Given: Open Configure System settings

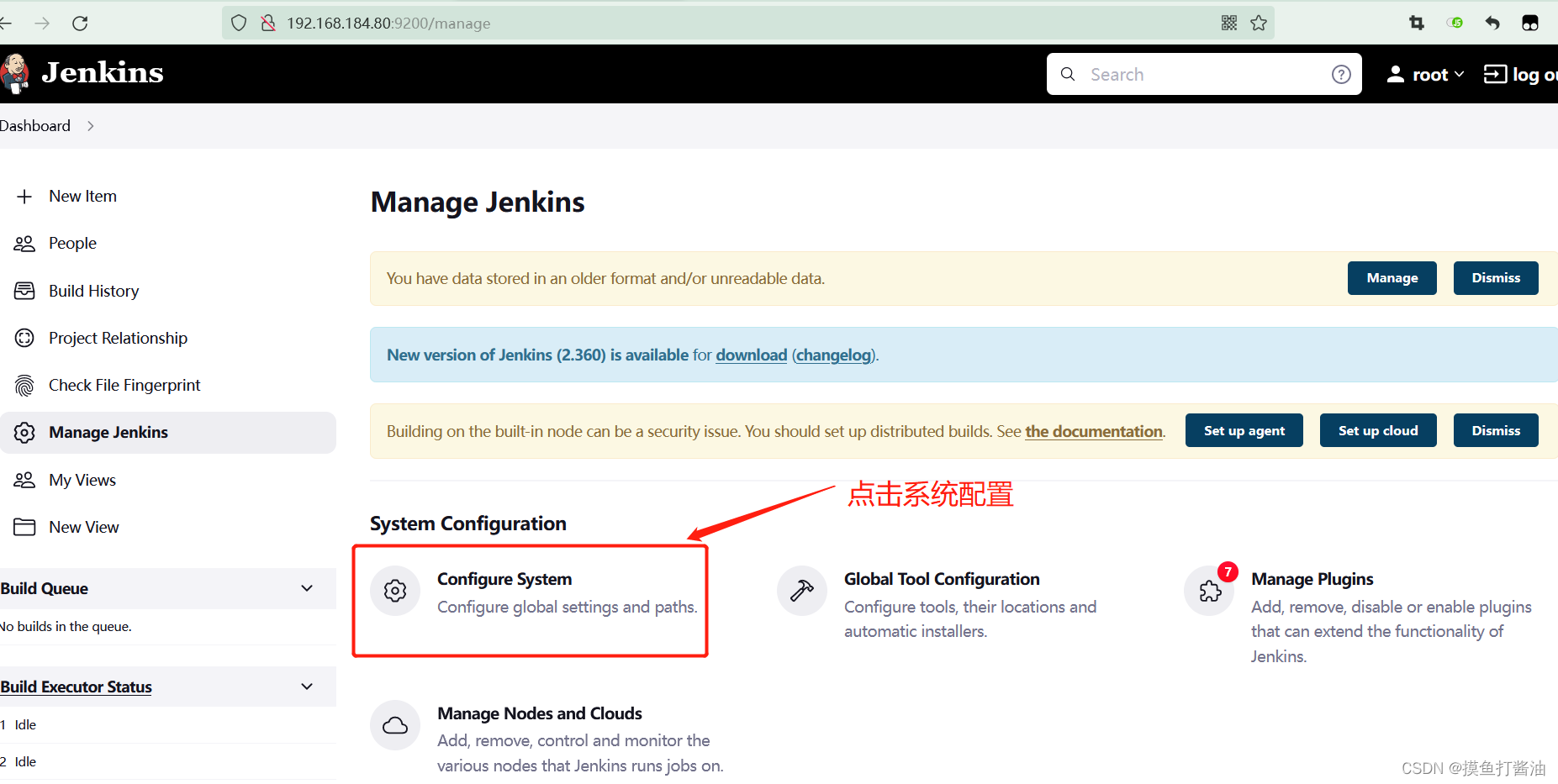Looking at the screenshot, I should coord(504,579).
